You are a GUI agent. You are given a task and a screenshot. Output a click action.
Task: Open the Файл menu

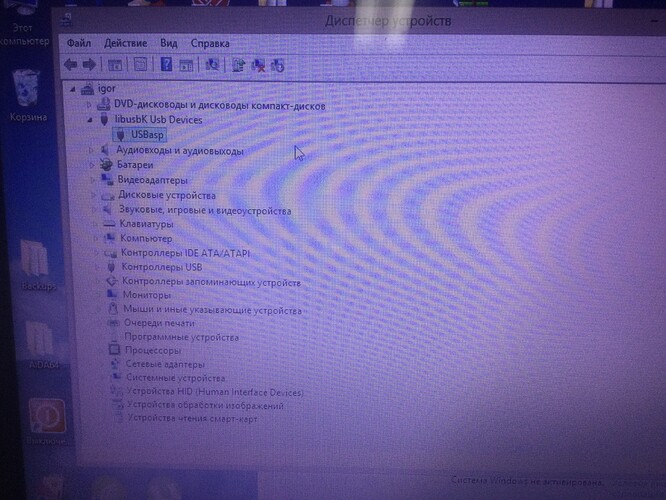(79, 43)
